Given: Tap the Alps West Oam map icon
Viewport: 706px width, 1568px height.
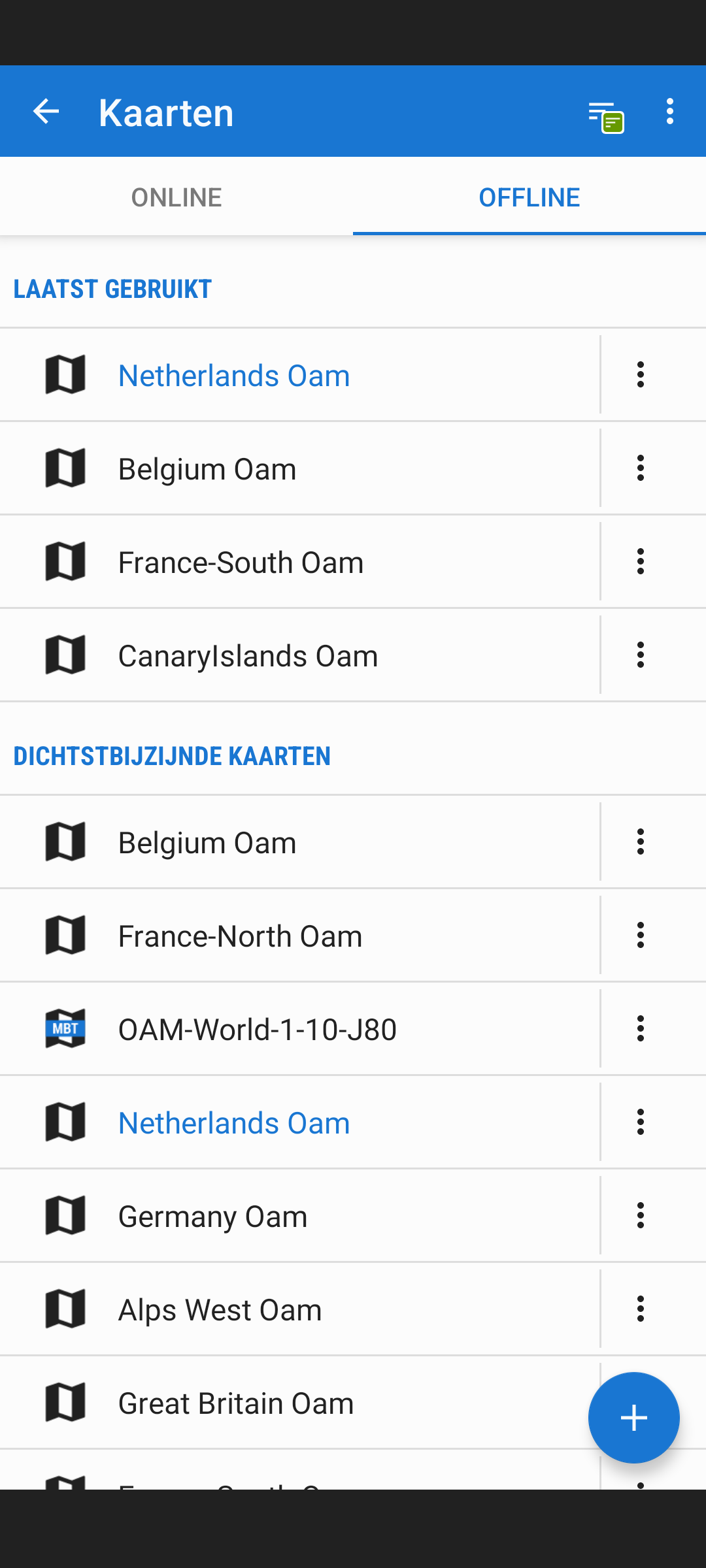Looking at the screenshot, I should pyautogui.click(x=65, y=1309).
